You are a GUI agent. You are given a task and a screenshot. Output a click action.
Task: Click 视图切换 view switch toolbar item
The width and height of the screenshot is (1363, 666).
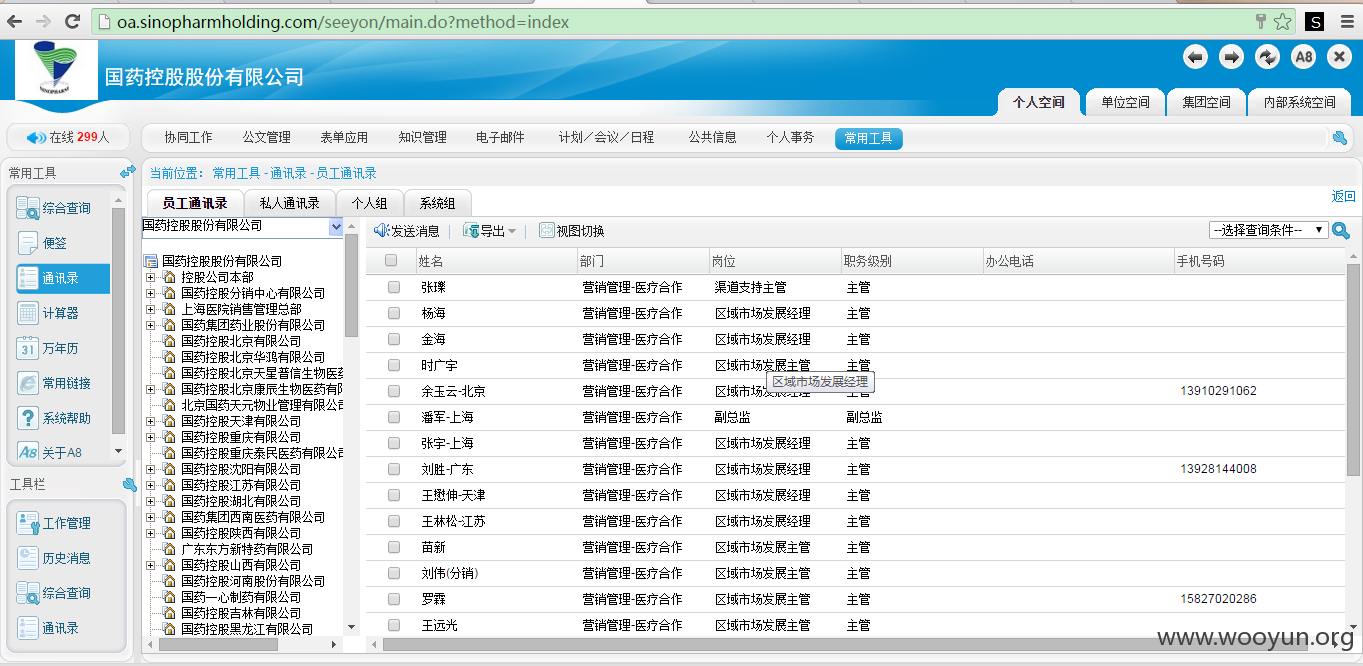(x=572, y=231)
